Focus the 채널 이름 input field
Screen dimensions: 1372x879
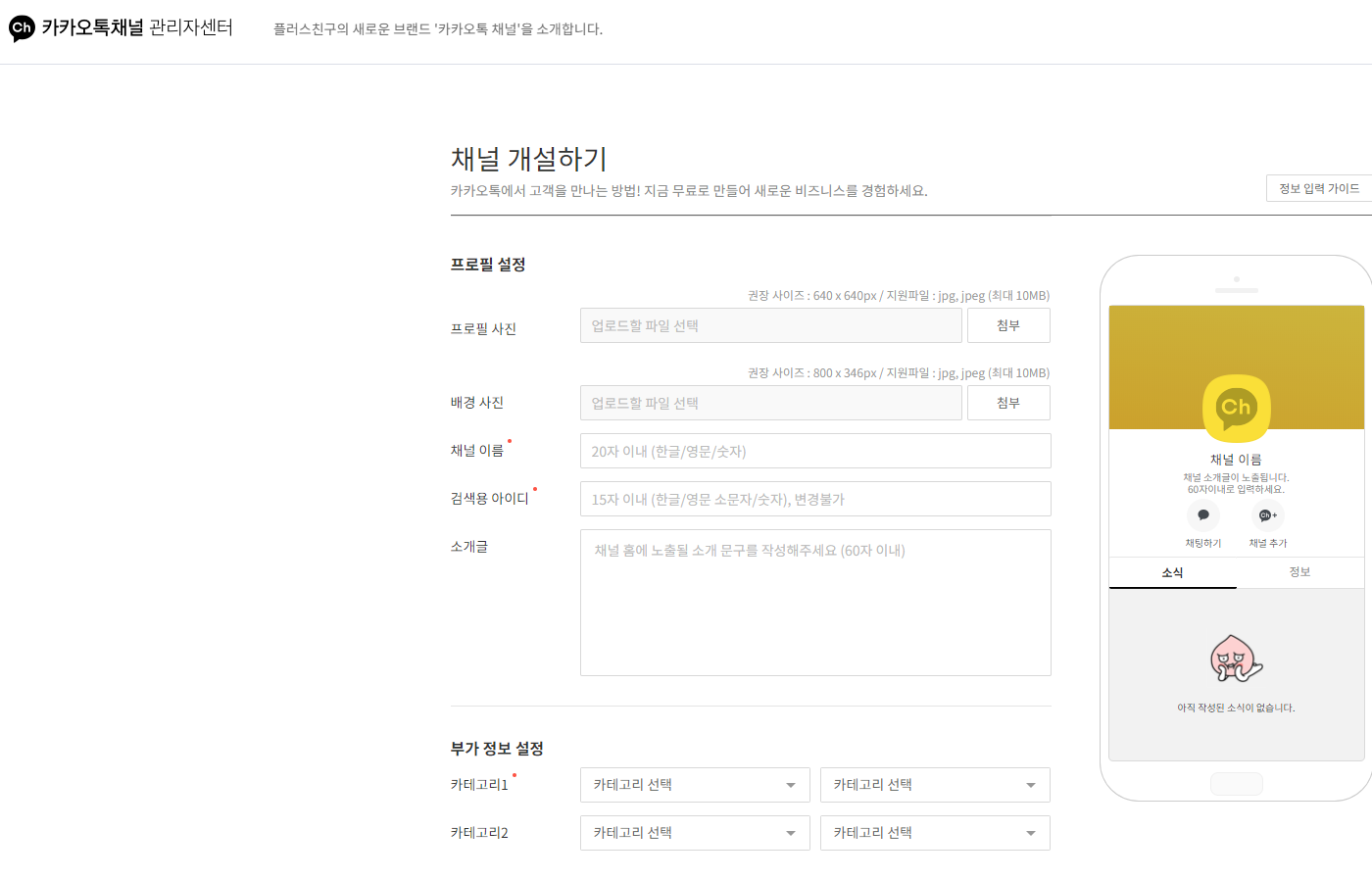[x=815, y=451]
